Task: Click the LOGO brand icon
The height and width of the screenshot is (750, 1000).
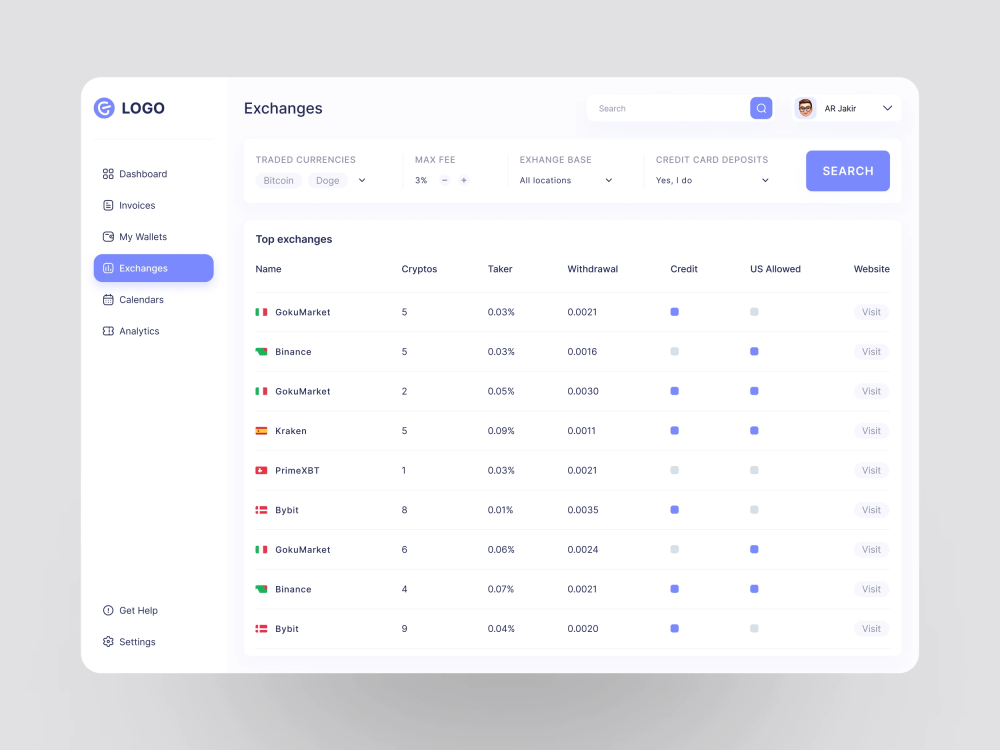Action: click(104, 108)
